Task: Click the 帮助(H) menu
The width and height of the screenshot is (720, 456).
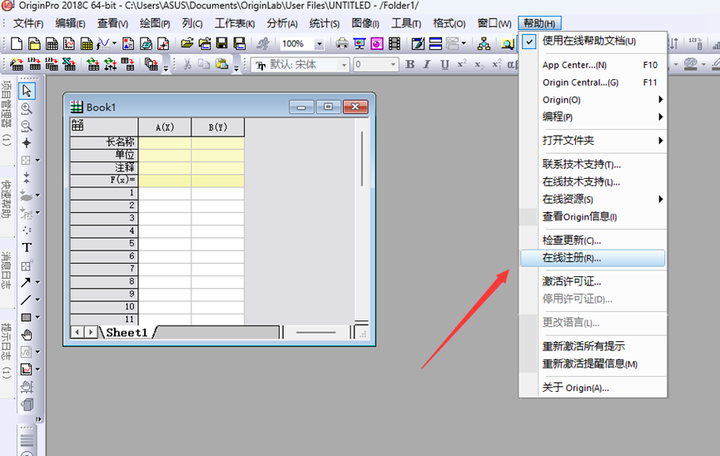Action: (x=540, y=23)
